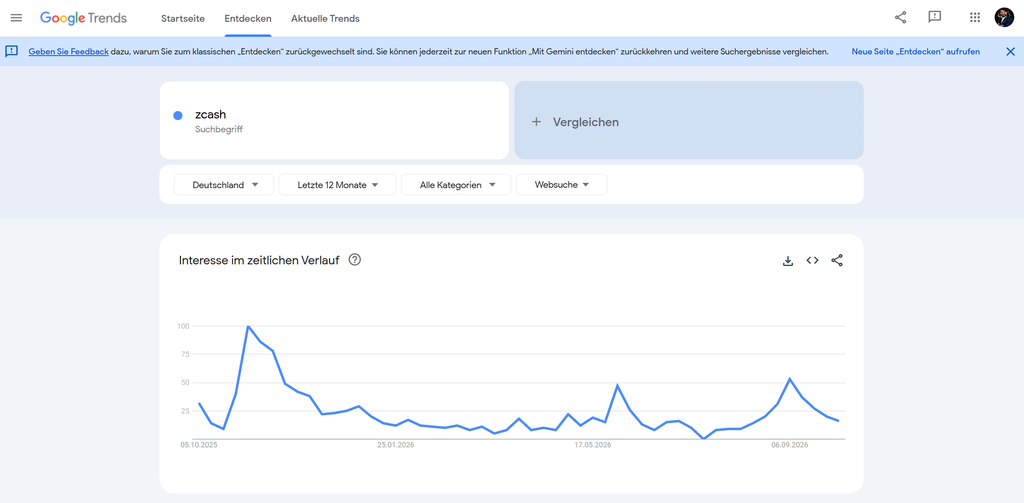This screenshot has width=1024, height=503.
Task: Open the send feedback icon in header
Action: tap(935, 18)
